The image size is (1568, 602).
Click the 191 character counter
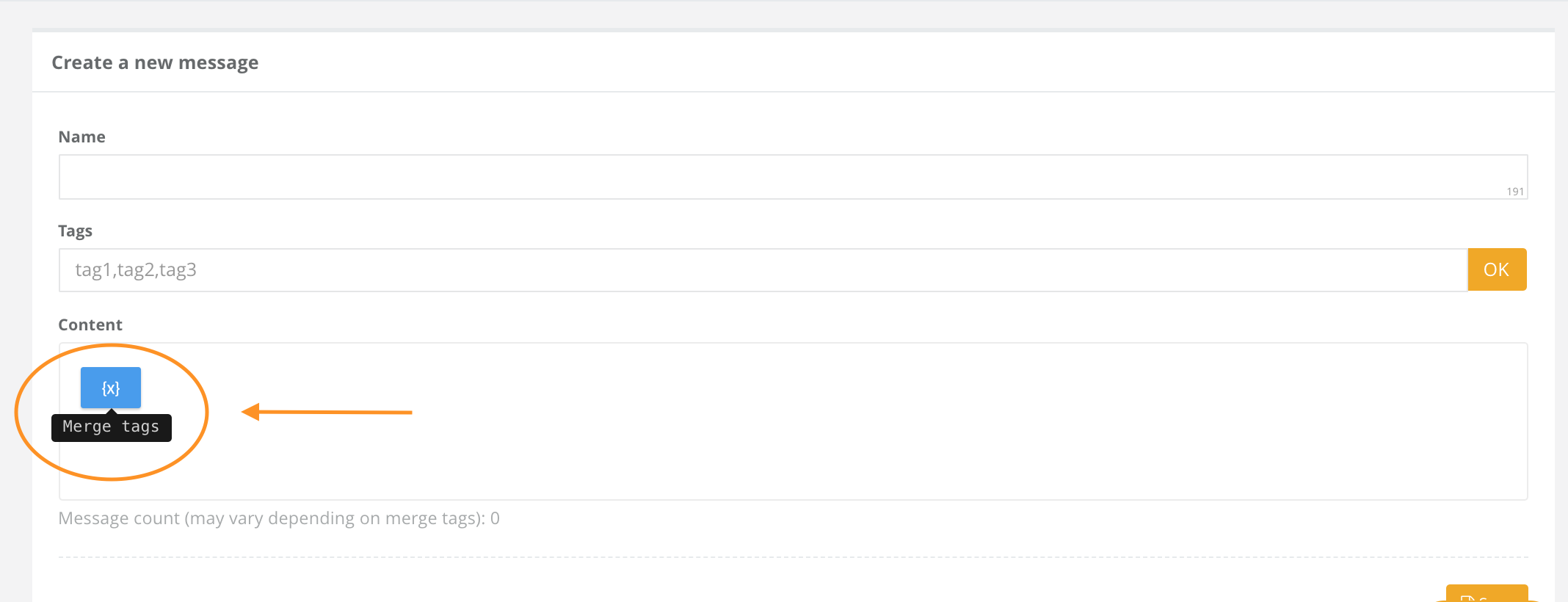(1515, 192)
